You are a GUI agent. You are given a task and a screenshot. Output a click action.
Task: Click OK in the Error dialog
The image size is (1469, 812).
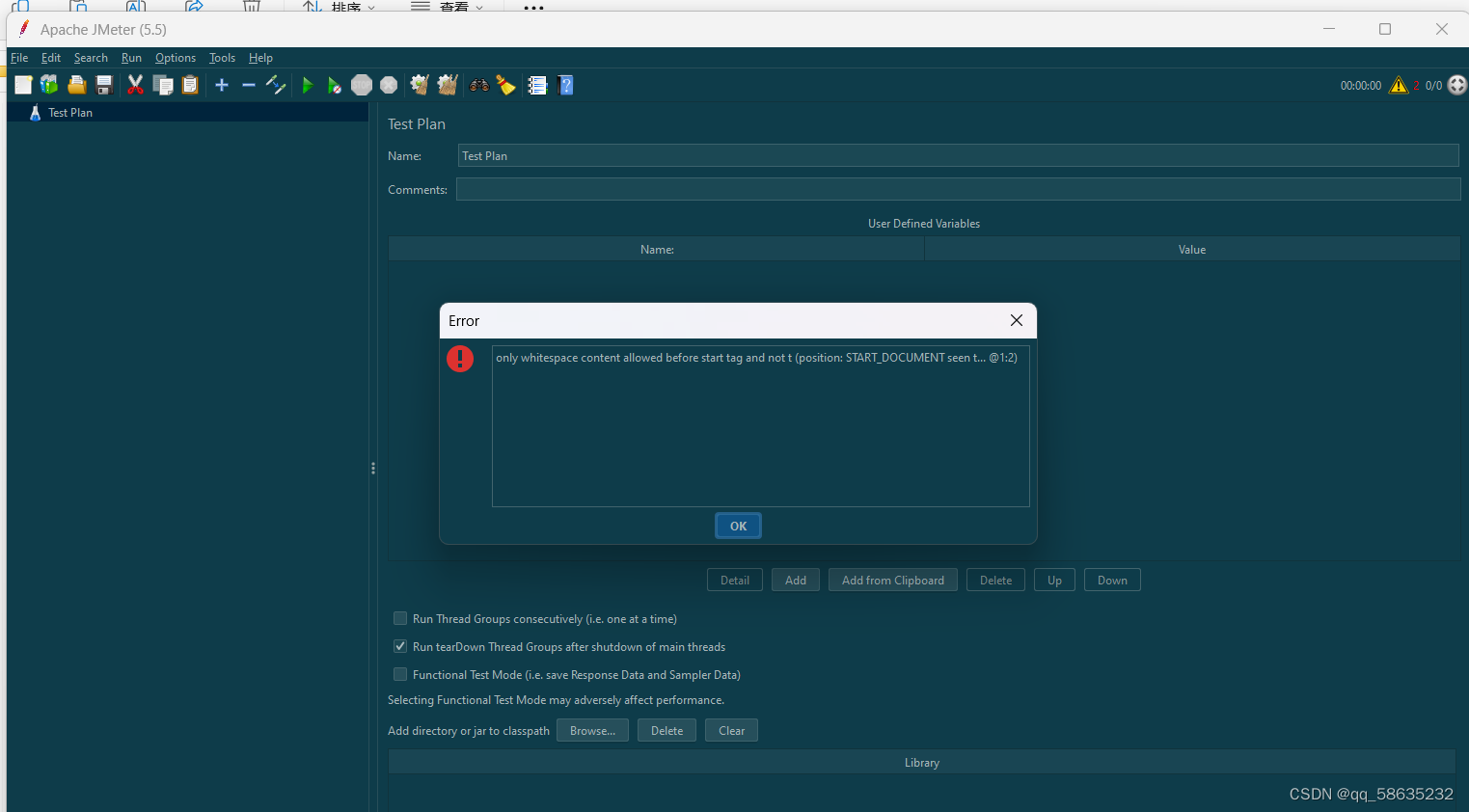tap(738, 526)
